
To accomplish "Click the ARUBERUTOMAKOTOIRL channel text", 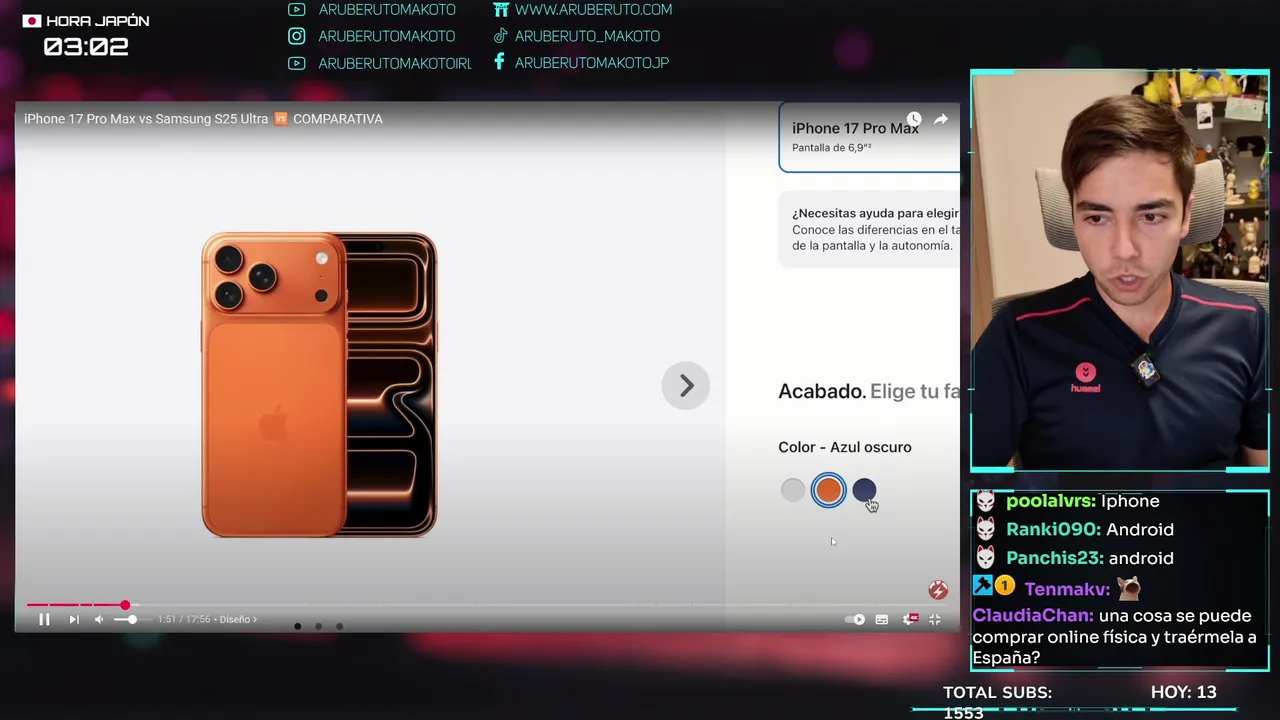I will (395, 63).
